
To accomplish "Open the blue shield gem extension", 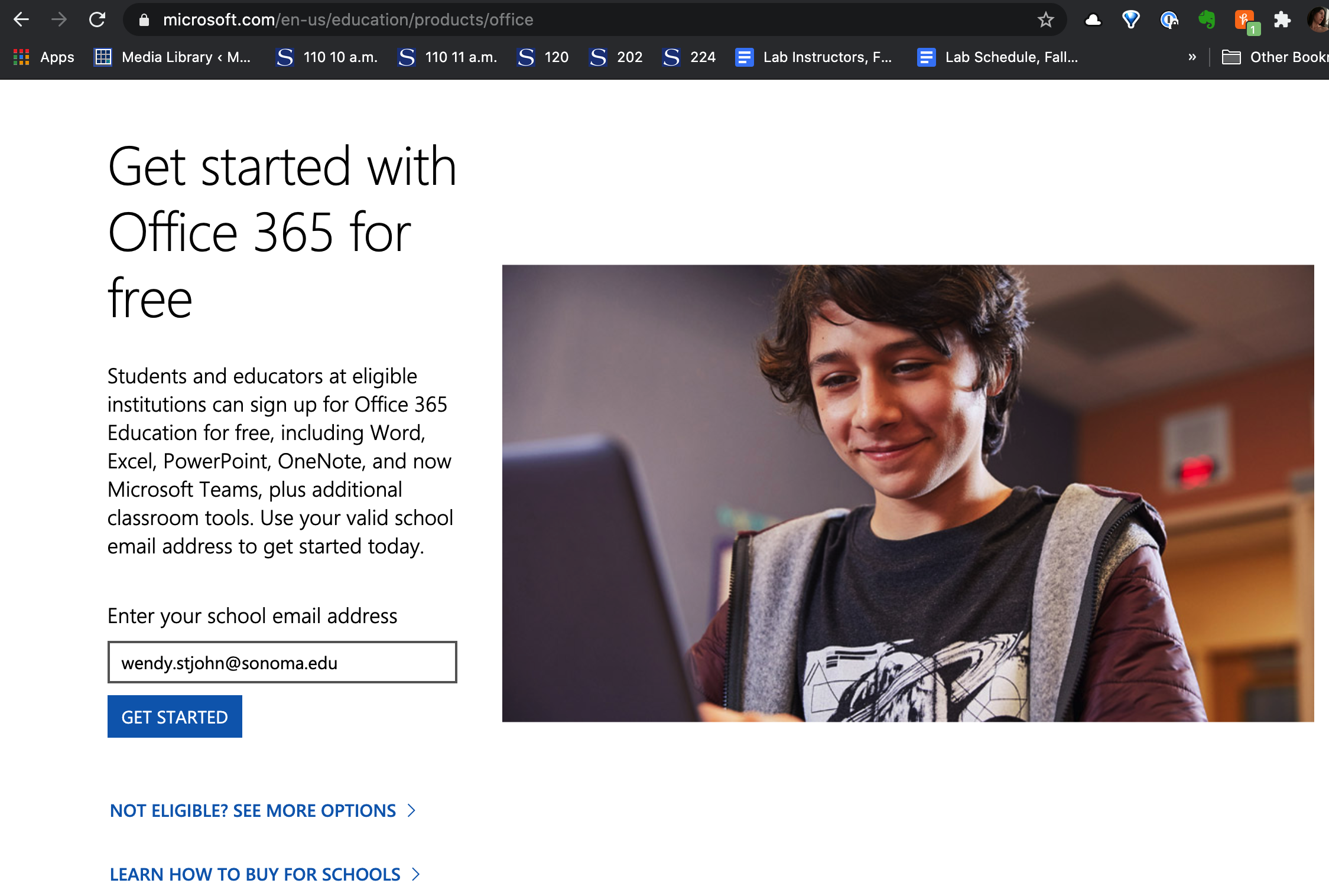I will click(1130, 20).
